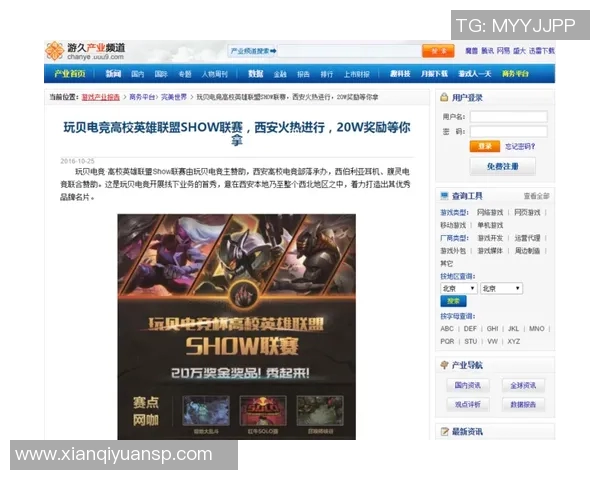Image resolution: width=600 pixels, height=480 pixels.
Task: Click the 盛大 quick link at top
Action: pyautogui.click(x=519, y=51)
